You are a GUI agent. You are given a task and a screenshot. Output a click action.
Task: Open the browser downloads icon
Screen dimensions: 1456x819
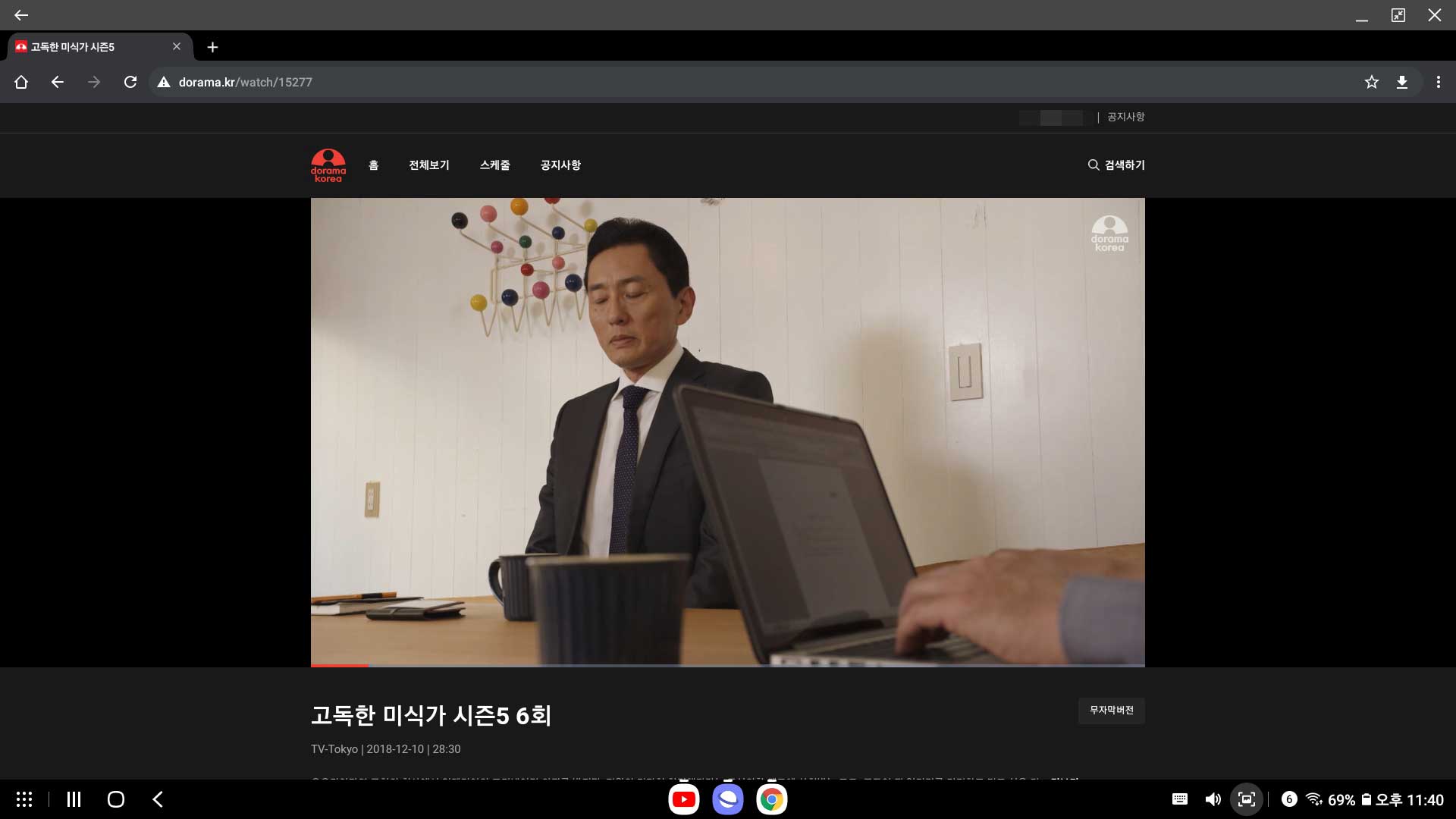[1401, 82]
